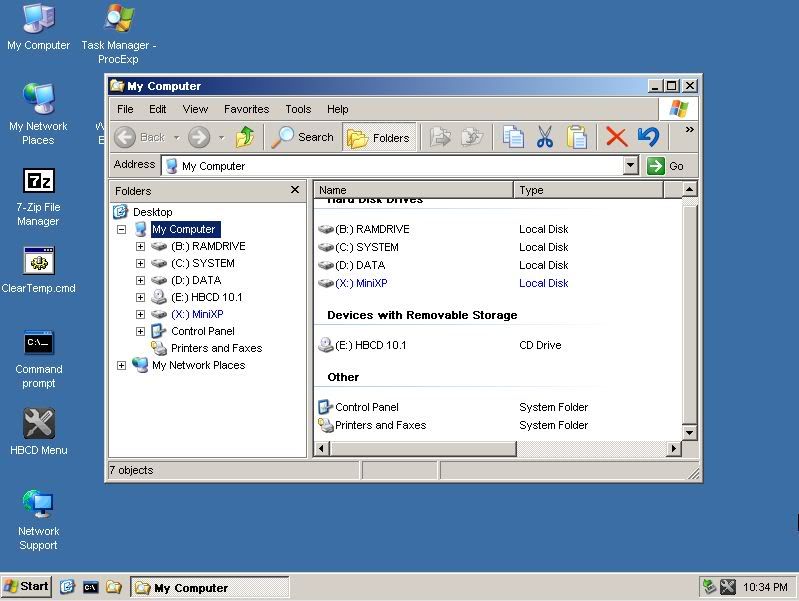The image size is (799, 601).
Task: Click the green Go button
Action: tap(665, 166)
